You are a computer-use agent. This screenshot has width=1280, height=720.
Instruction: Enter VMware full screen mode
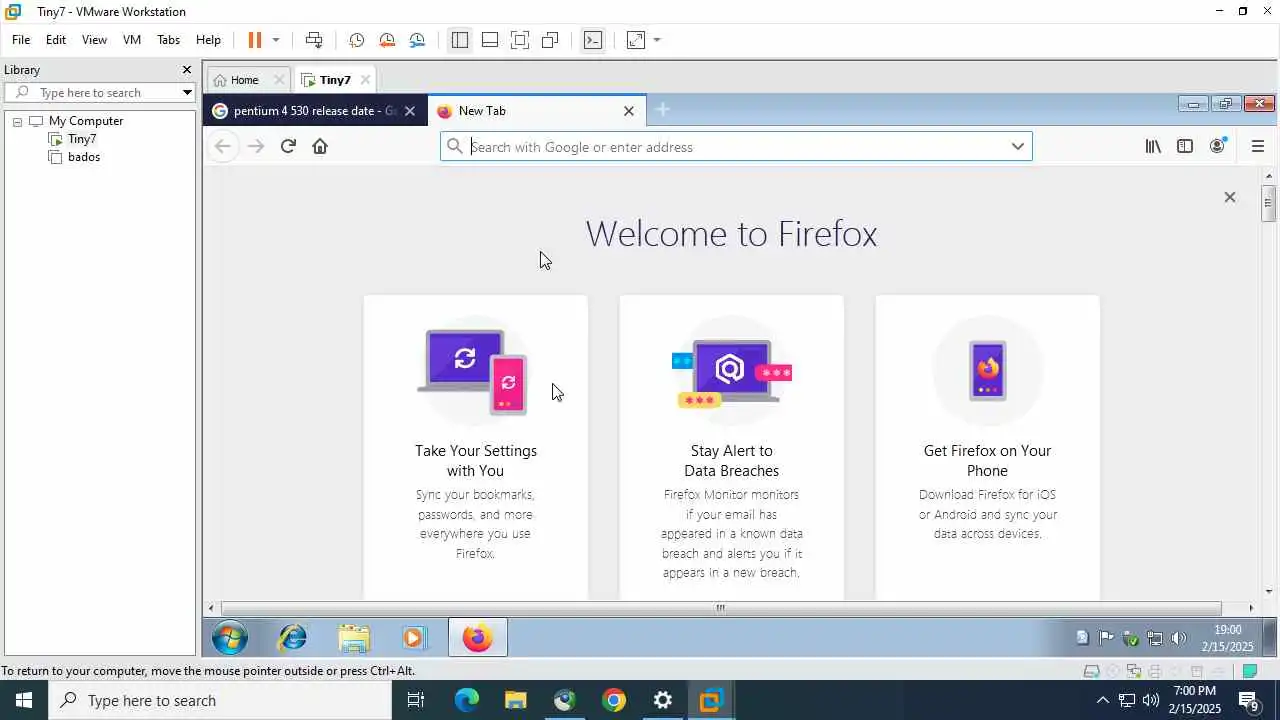point(520,40)
